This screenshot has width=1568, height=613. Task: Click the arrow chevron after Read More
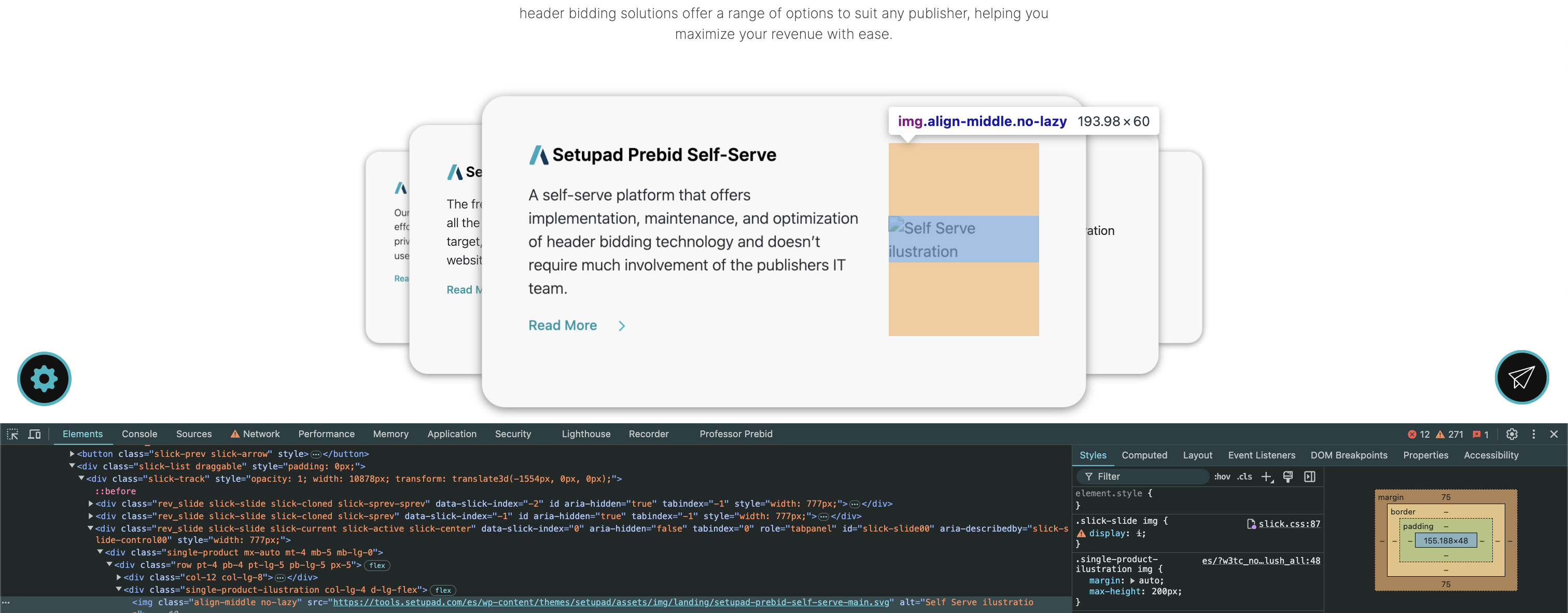pyautogui.click(x=622, y=326)
